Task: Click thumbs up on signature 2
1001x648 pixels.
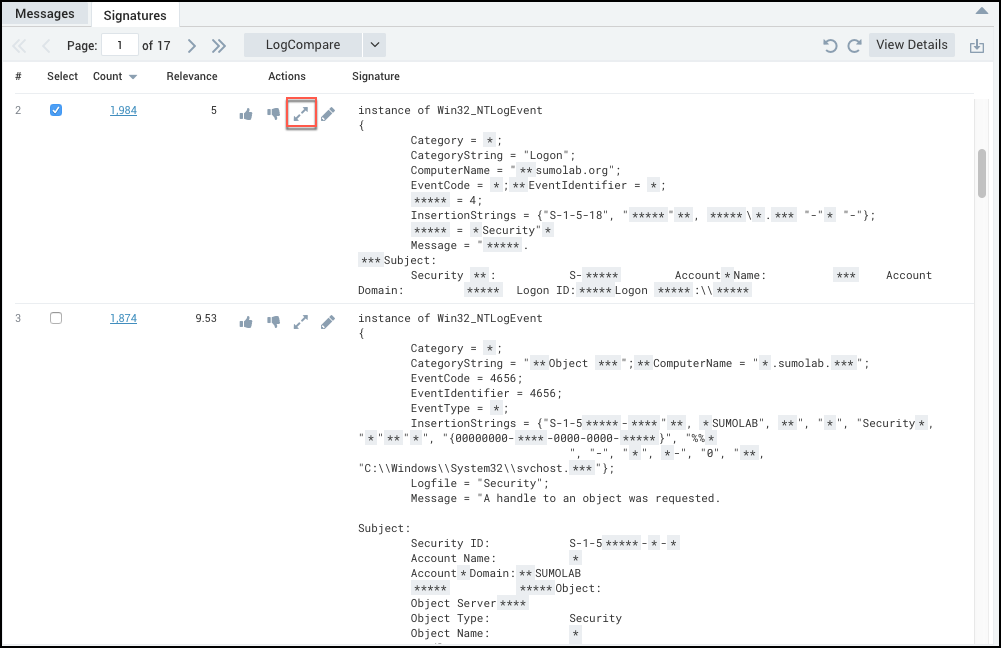Action: click(246, 114)
